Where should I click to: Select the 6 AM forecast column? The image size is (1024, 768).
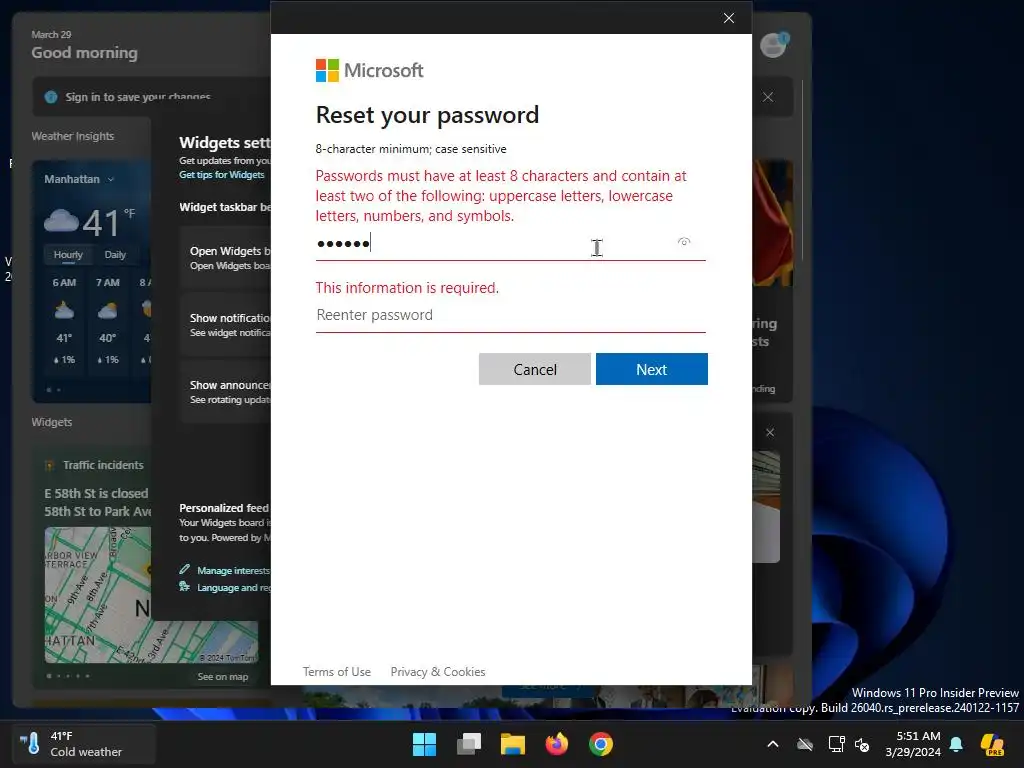[x=64, y=323]
